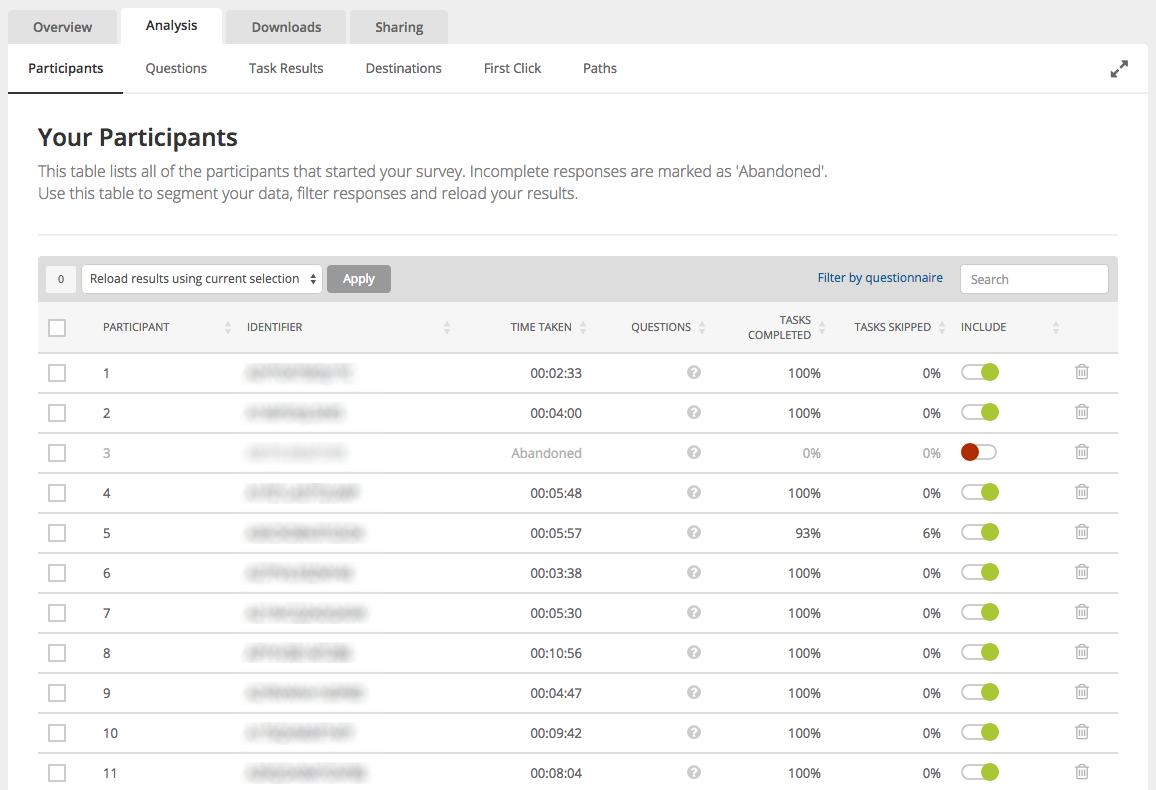Remove the abandoned participant with the trash icon

pyautogui.click(x=1082, y=452)
